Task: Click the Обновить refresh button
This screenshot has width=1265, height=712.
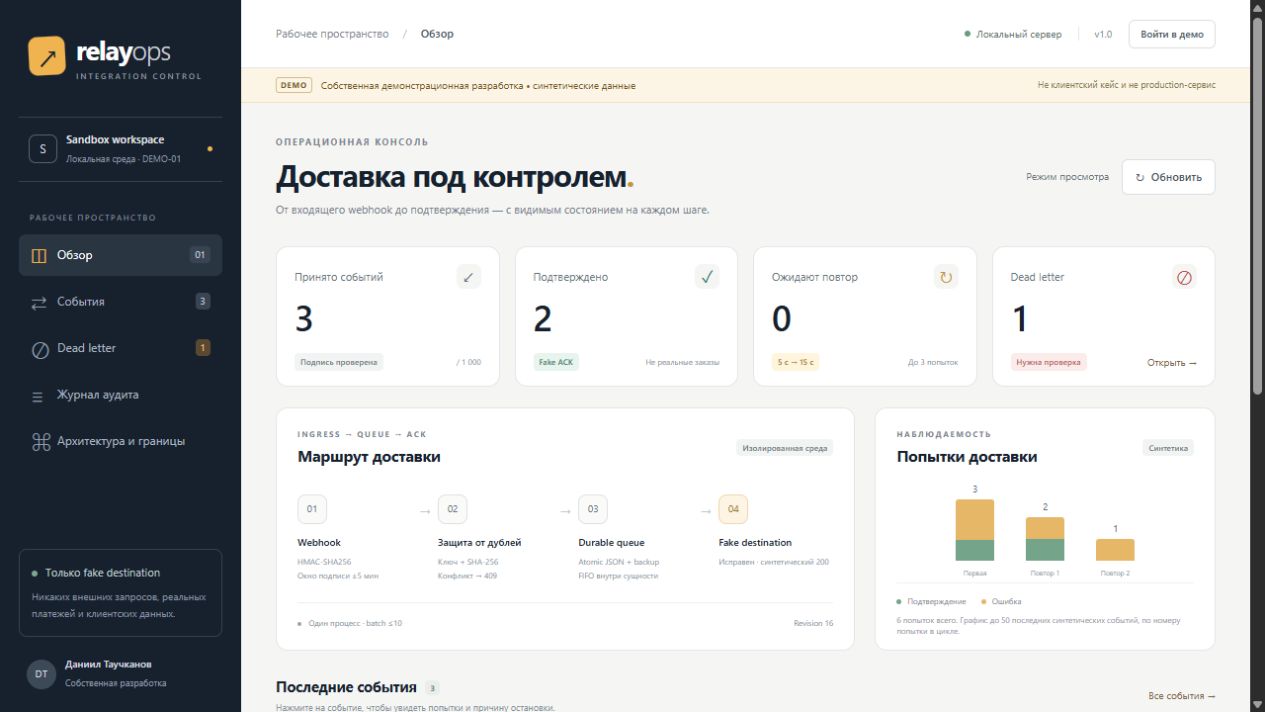Action: (x=1168, y=177)
